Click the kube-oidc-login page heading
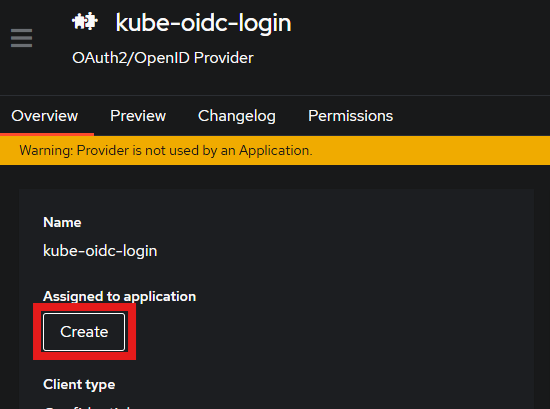550x409 pixels. tap(203, 23)
